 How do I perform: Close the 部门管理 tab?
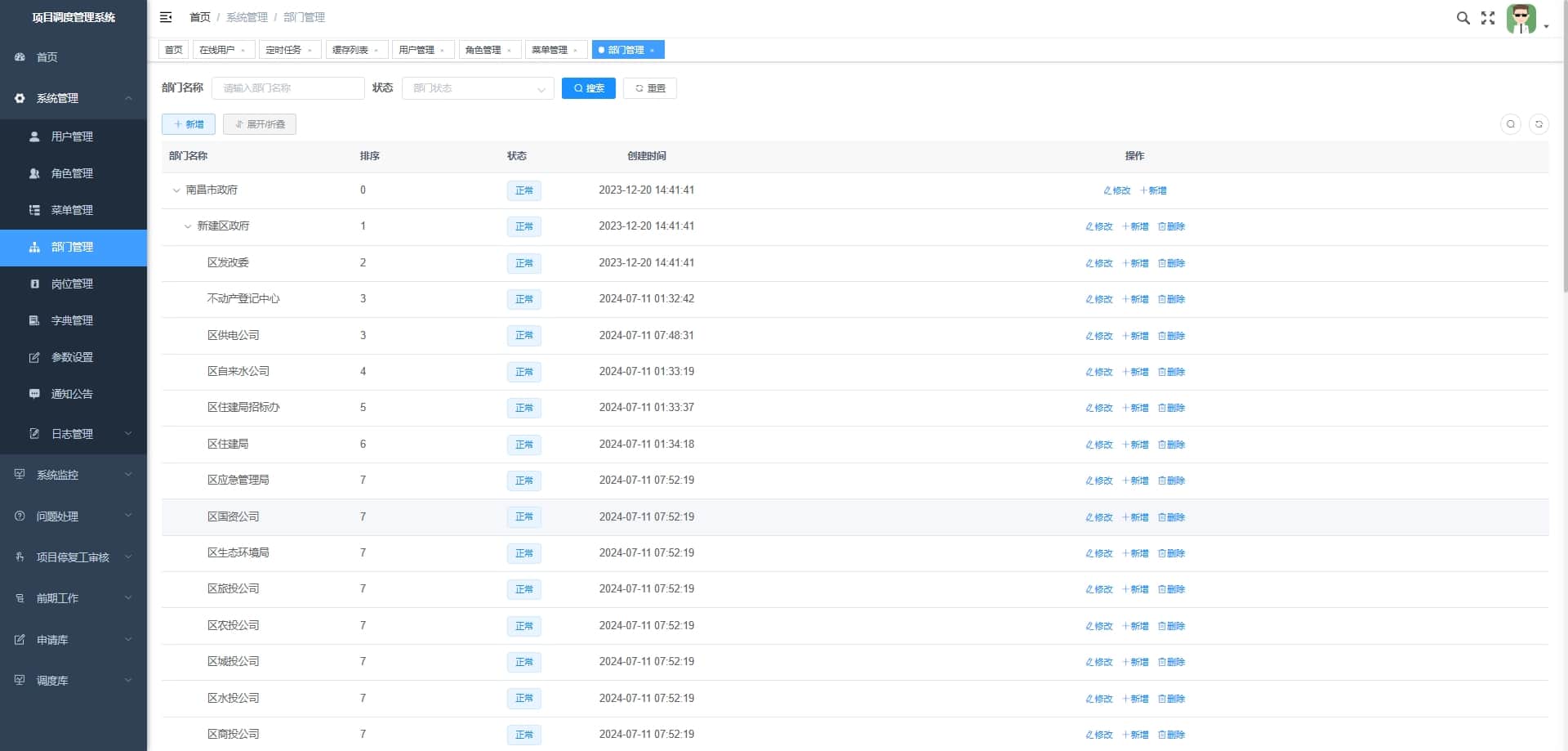click(653, 51)
